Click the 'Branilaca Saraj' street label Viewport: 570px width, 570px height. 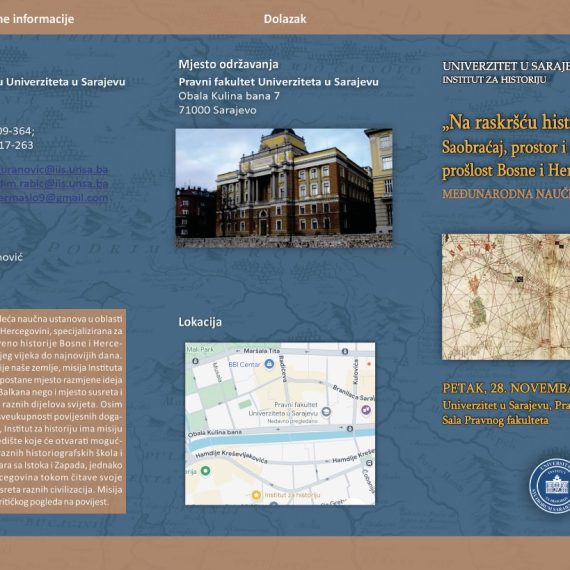[353, 393]
